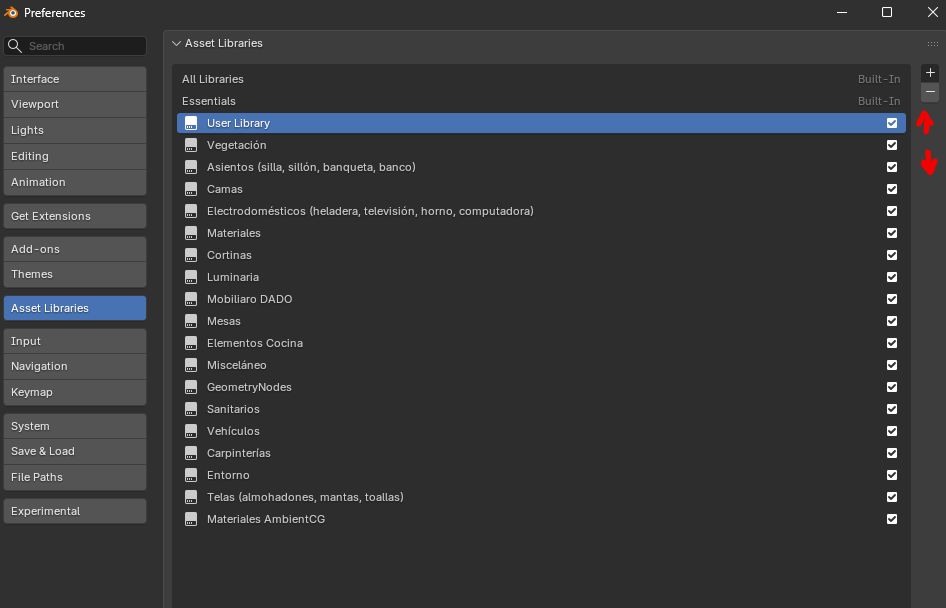Click the disk icon beside Sanitarios
The width and height of the screenshot is (946, 608).
(191, 409)
